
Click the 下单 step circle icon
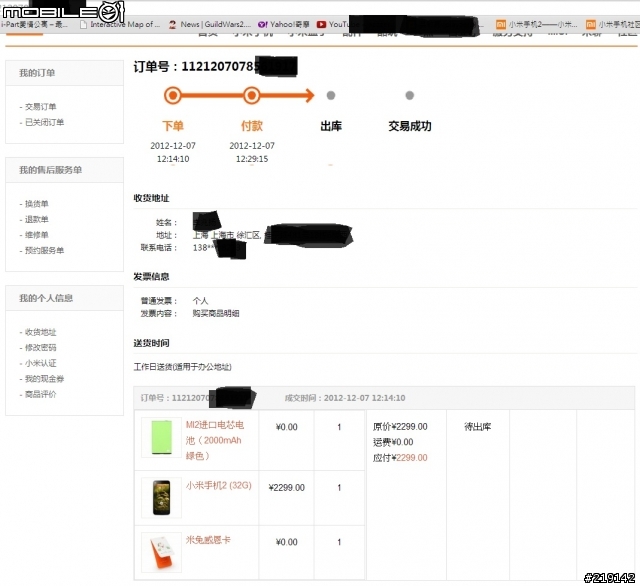(x=173, y=95)
